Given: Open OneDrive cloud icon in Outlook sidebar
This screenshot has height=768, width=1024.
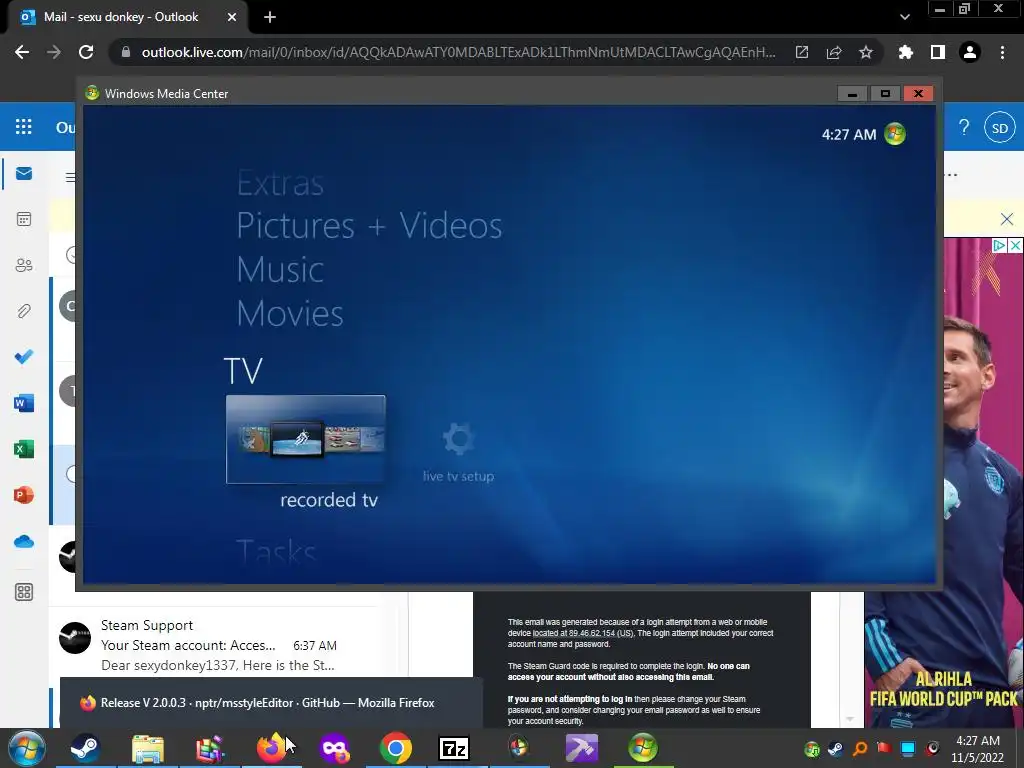Looking at the screenshot, I should [24, 541].
